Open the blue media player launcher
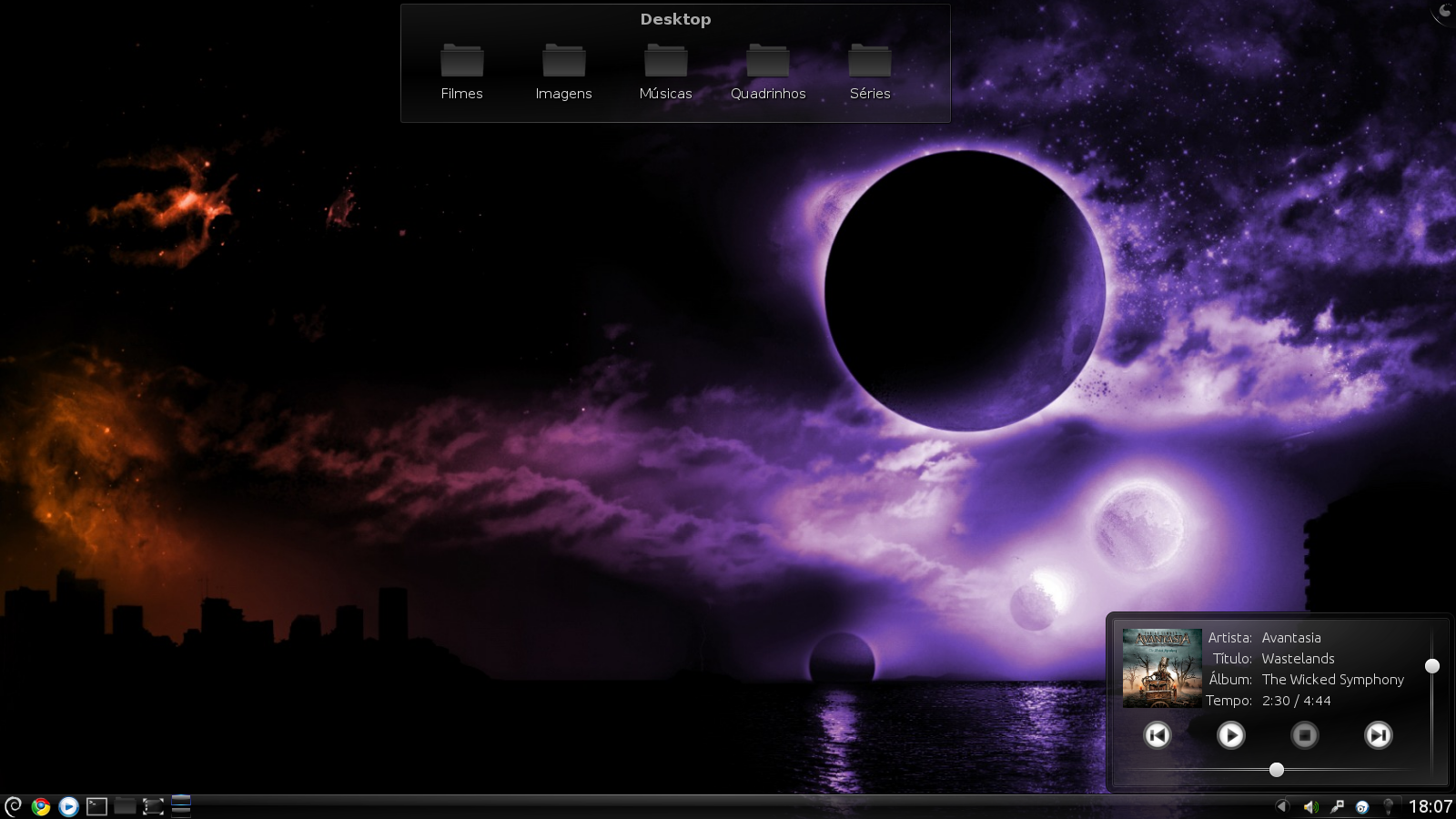Screen dimensions: 1456x819 [x=68, y=806]
